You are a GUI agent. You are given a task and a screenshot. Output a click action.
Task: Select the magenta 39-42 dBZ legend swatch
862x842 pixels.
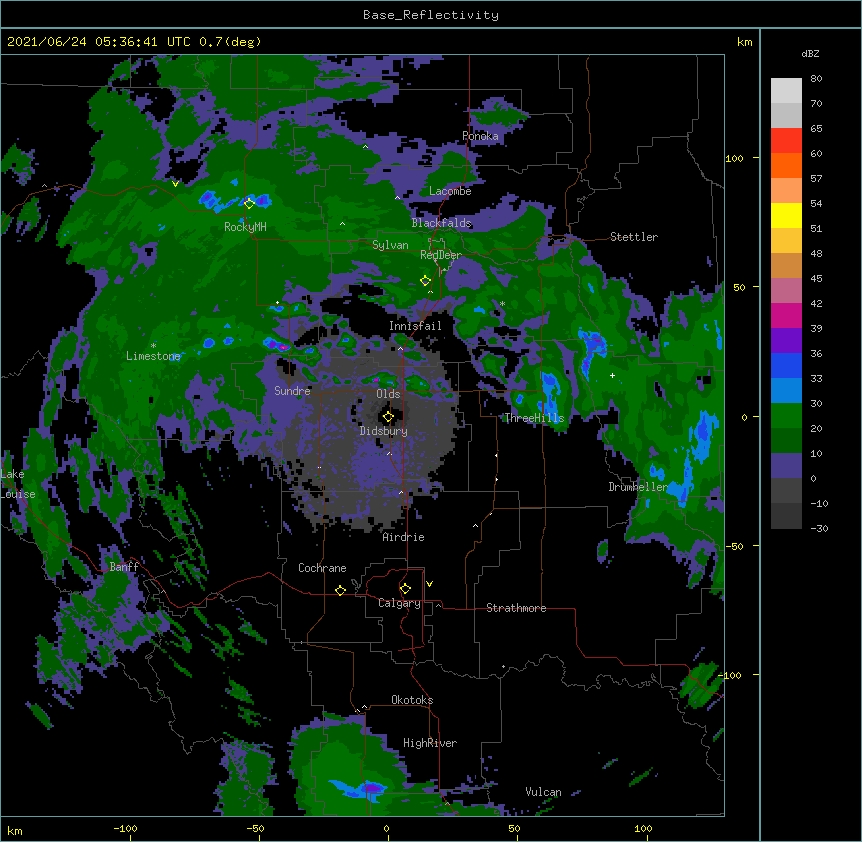786,315
